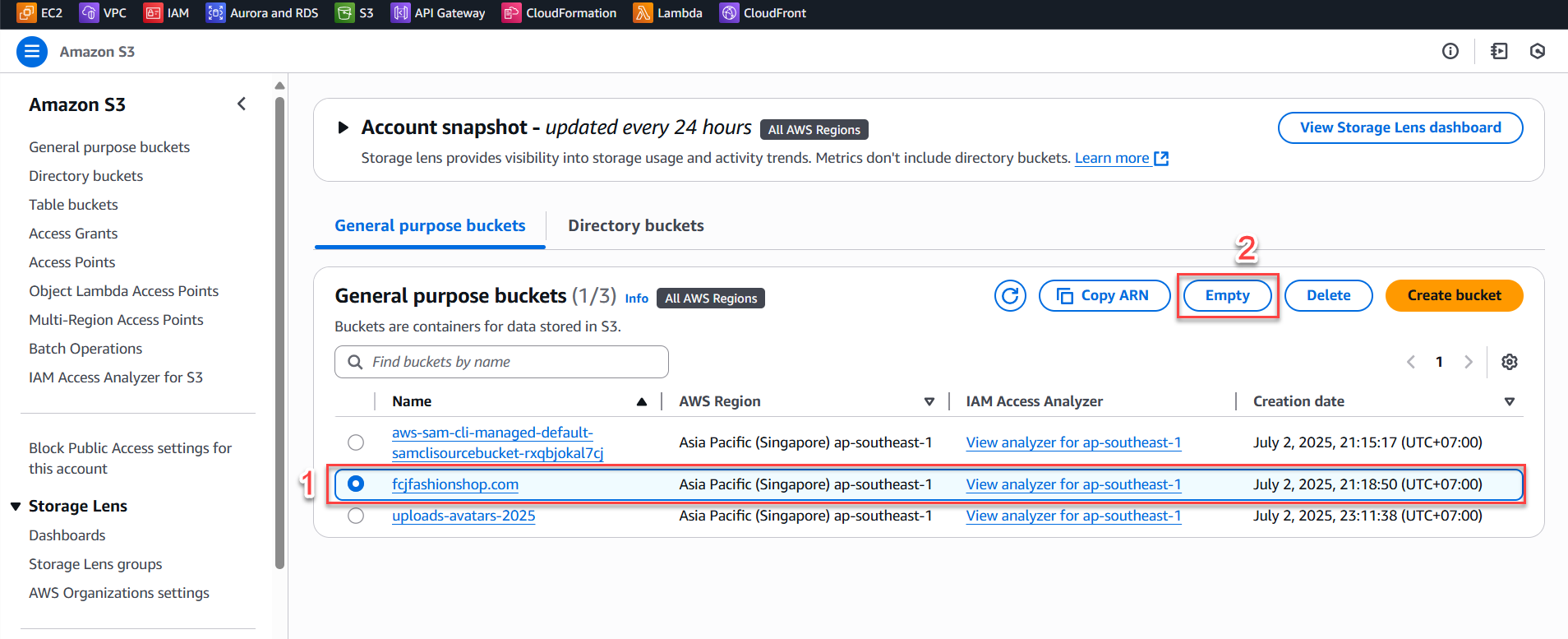This screenshot has width=1568, height=639.
Task: Open the Lambda shortcut icon
Action: (643, 12)
